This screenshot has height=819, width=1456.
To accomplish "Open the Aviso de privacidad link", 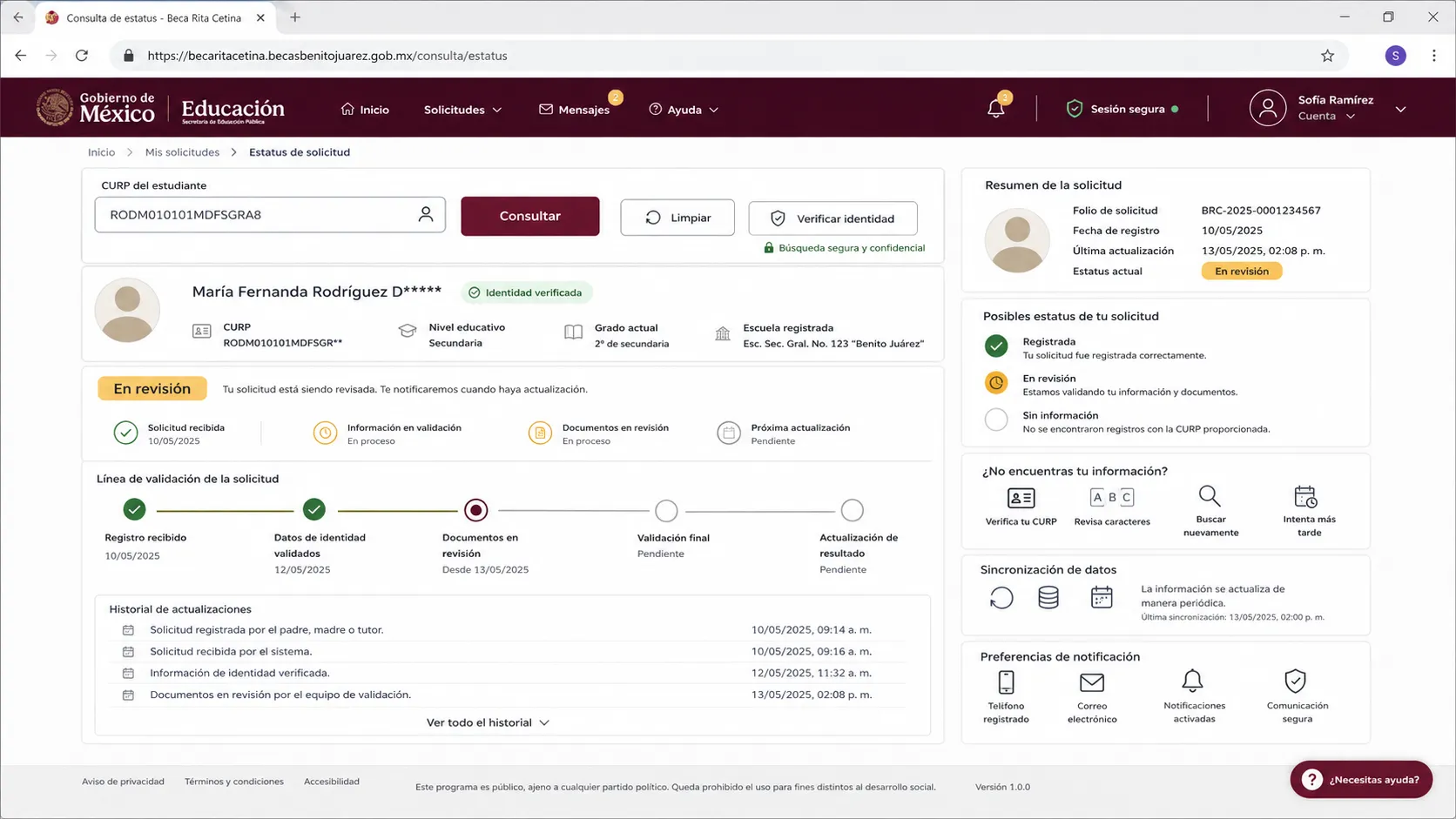I will point(123,782).
